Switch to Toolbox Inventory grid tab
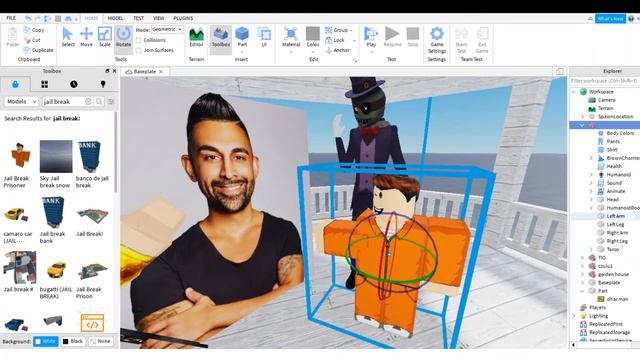Image resolution: width=640 pixels, height=360 pixels. pos(44,84)
